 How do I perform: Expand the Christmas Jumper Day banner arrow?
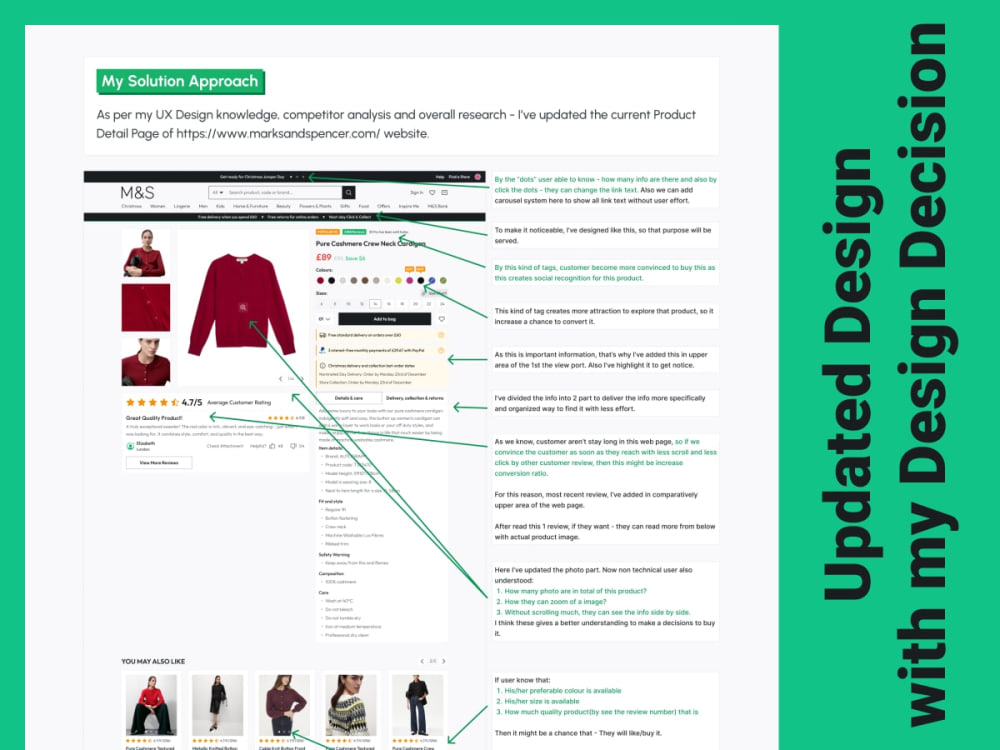(x=291, y=177)
